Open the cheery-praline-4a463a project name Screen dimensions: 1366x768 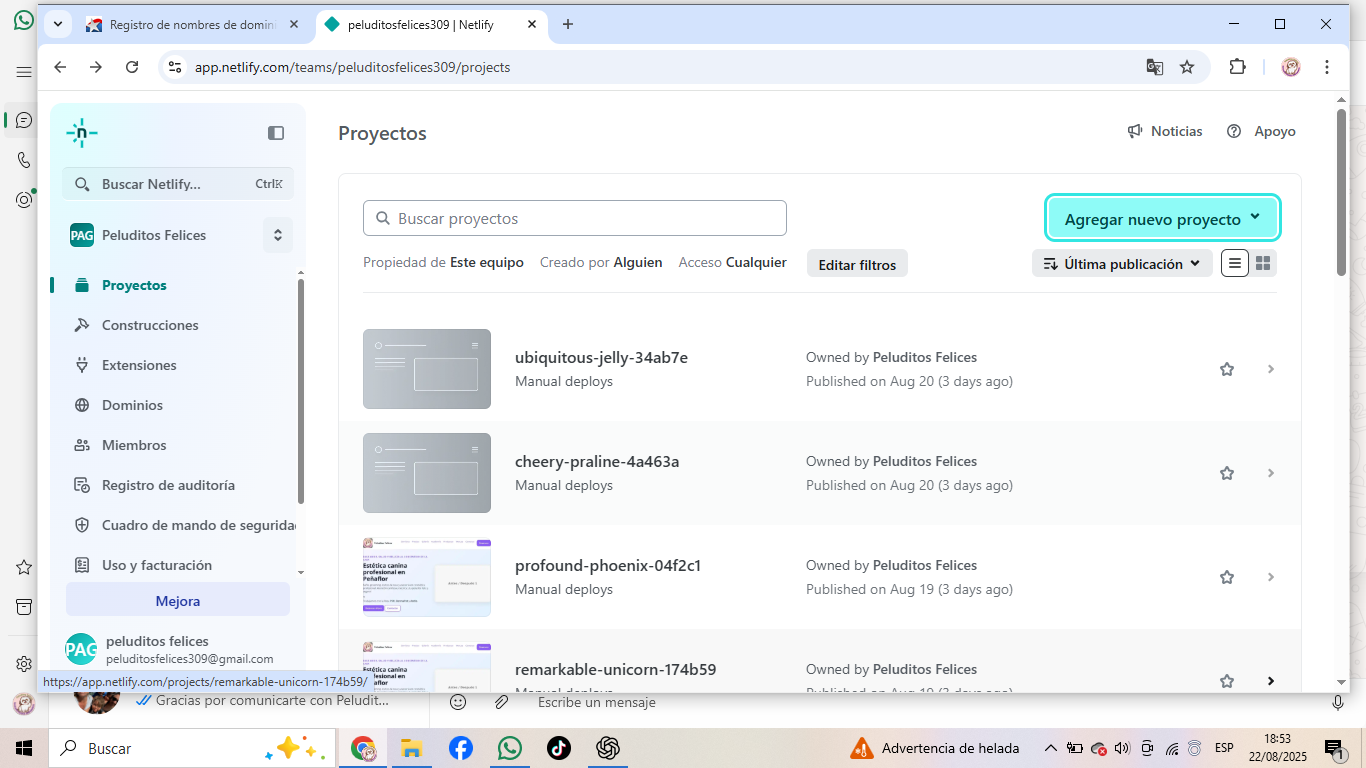(x=597, y=461)
